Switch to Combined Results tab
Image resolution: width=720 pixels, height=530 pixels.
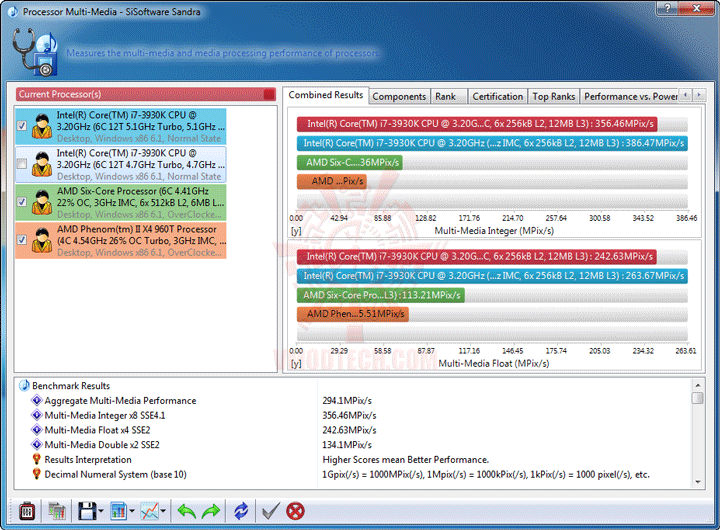coord(326,95)
